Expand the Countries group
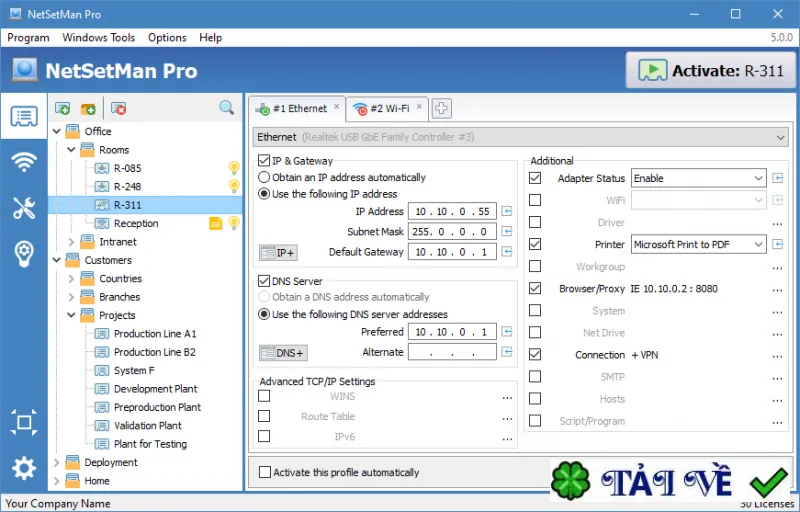800x512 pixels. (x=71, y=278)
